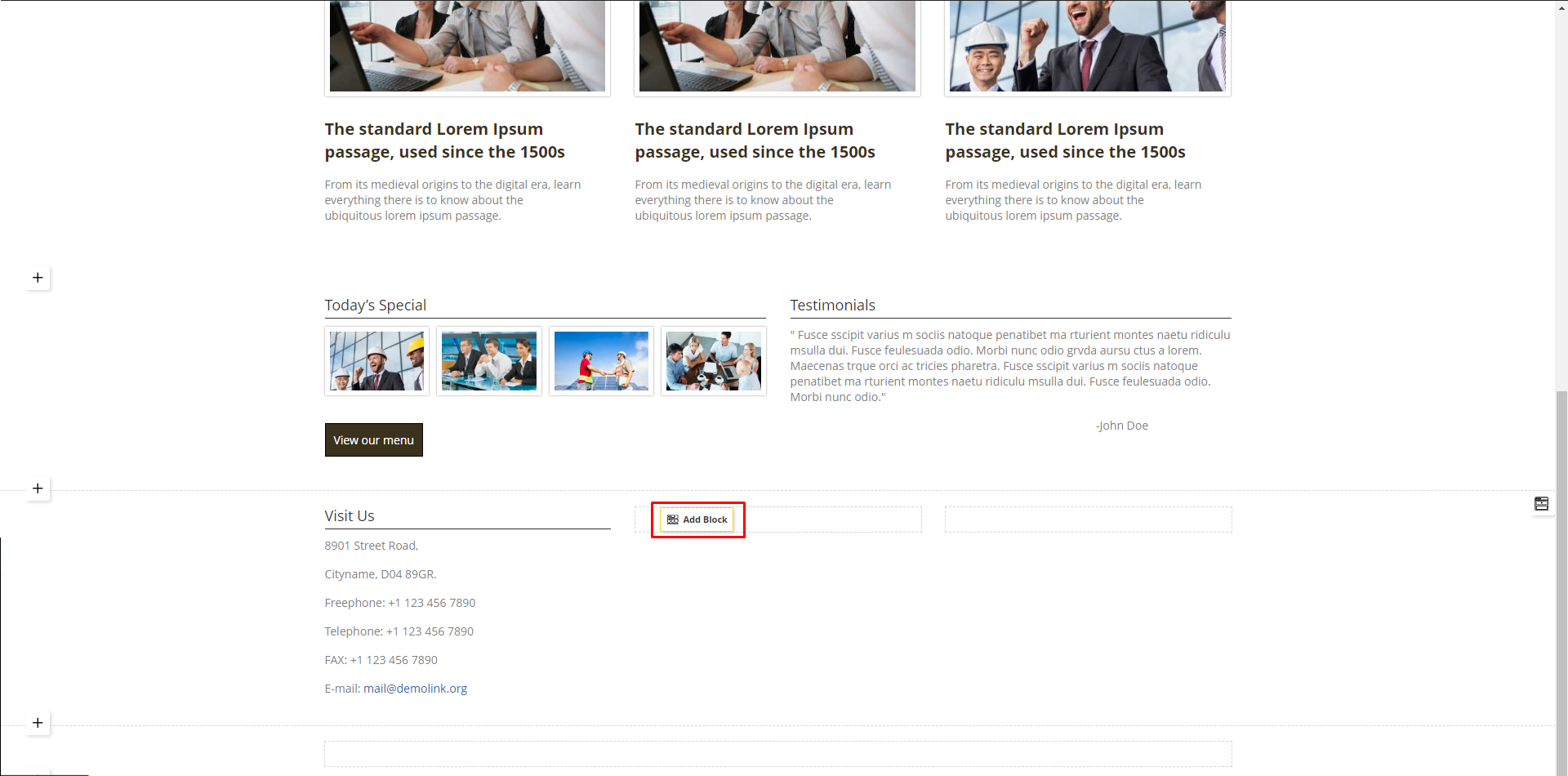Click the plus icon beside Today's Special section
The height and width of the screenshot is (776, 1568).
[38, 278]
